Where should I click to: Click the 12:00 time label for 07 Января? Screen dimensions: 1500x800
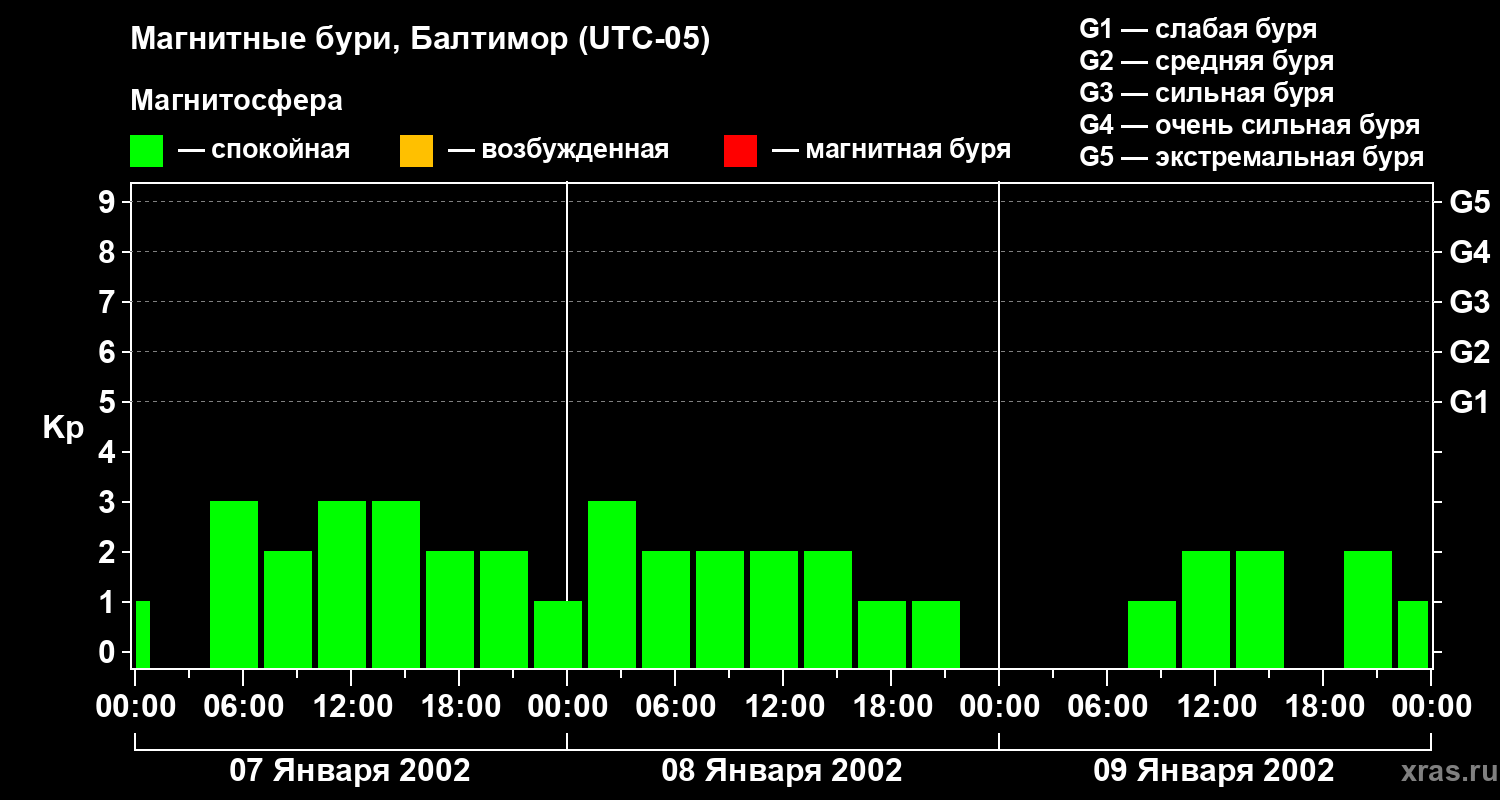click(x=351, y=707)
